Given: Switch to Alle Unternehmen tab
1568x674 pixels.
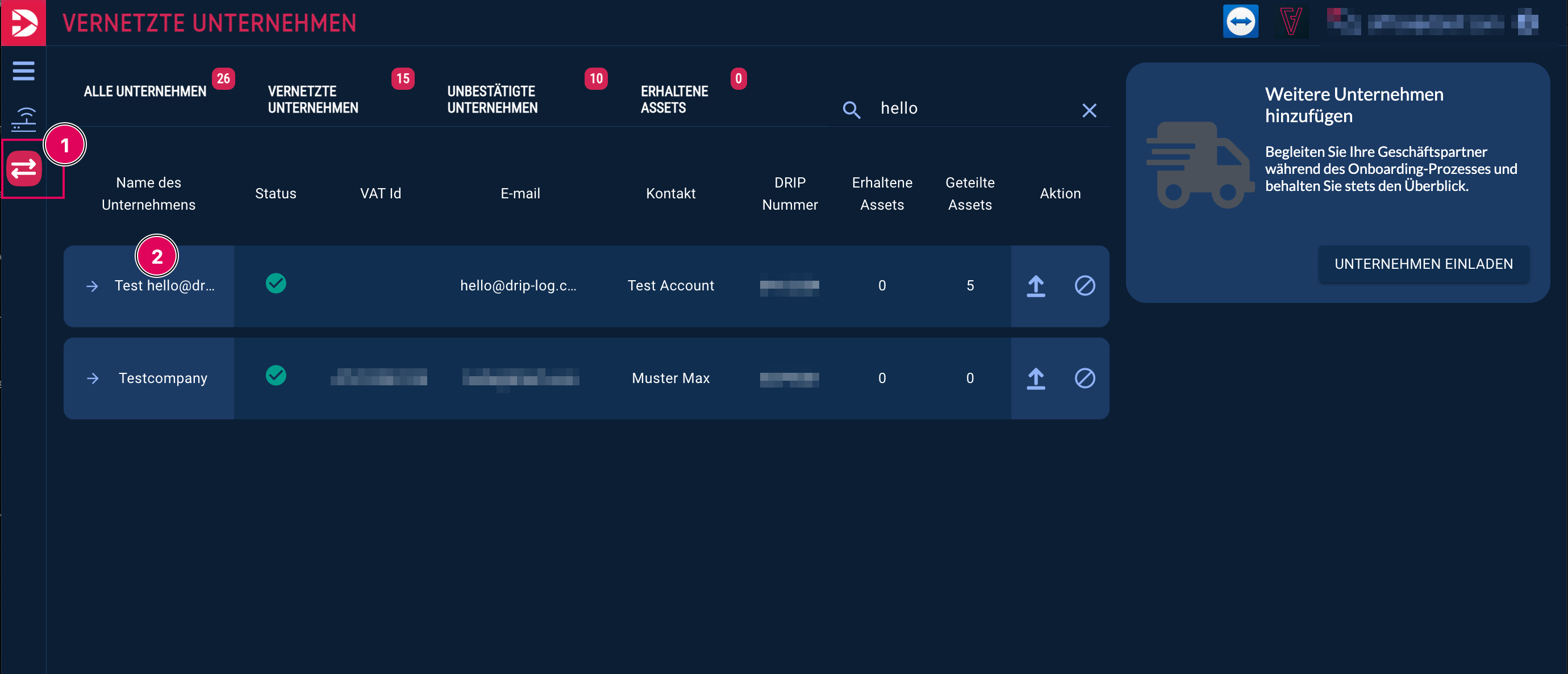Looking at the screenshot, I should (145, 92).
